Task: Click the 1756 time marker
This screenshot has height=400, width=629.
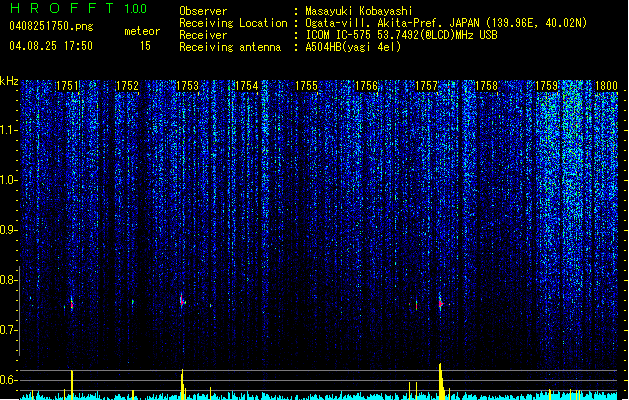Action: [x=366, y=86]
